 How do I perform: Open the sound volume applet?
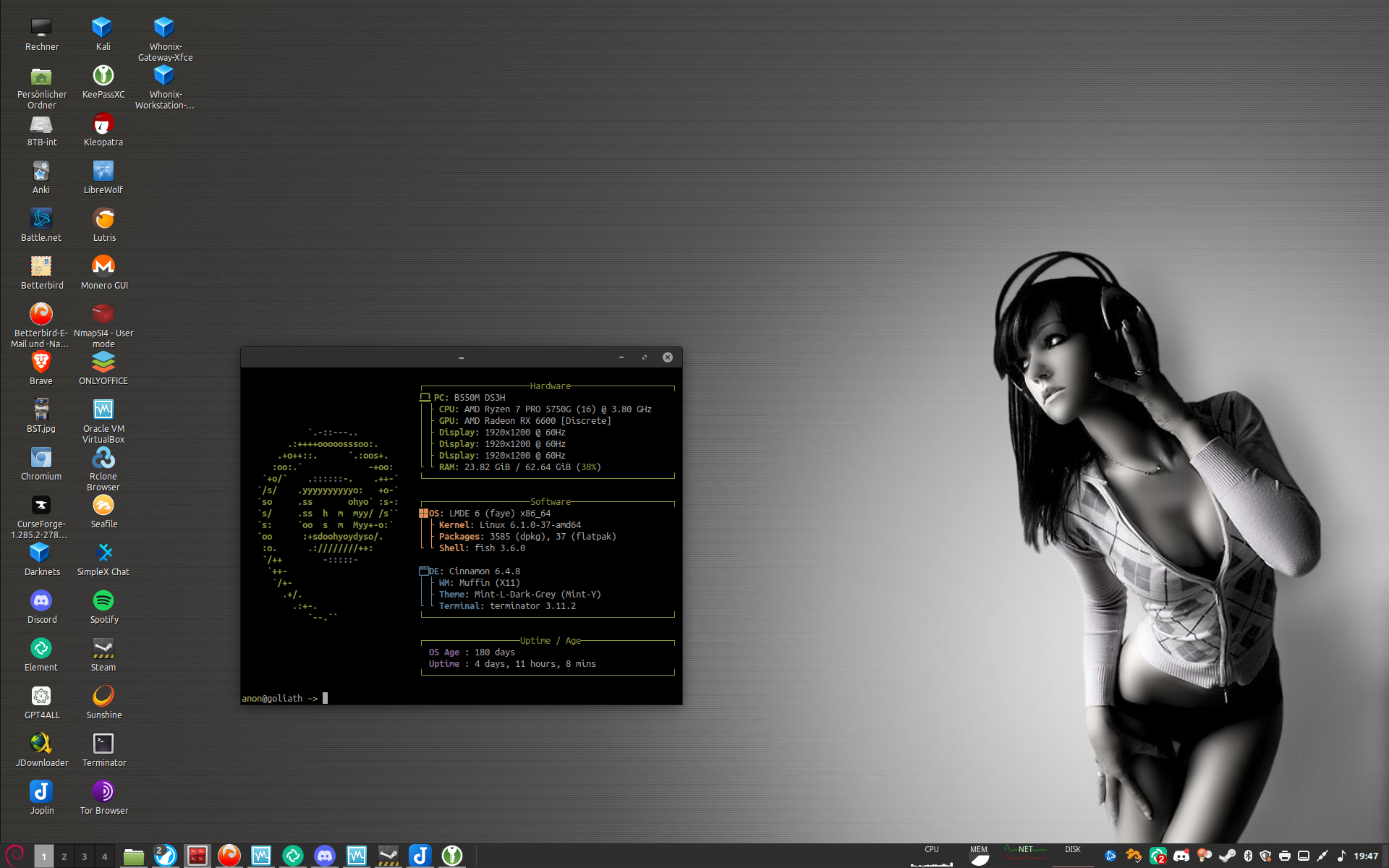(1341, 856)
